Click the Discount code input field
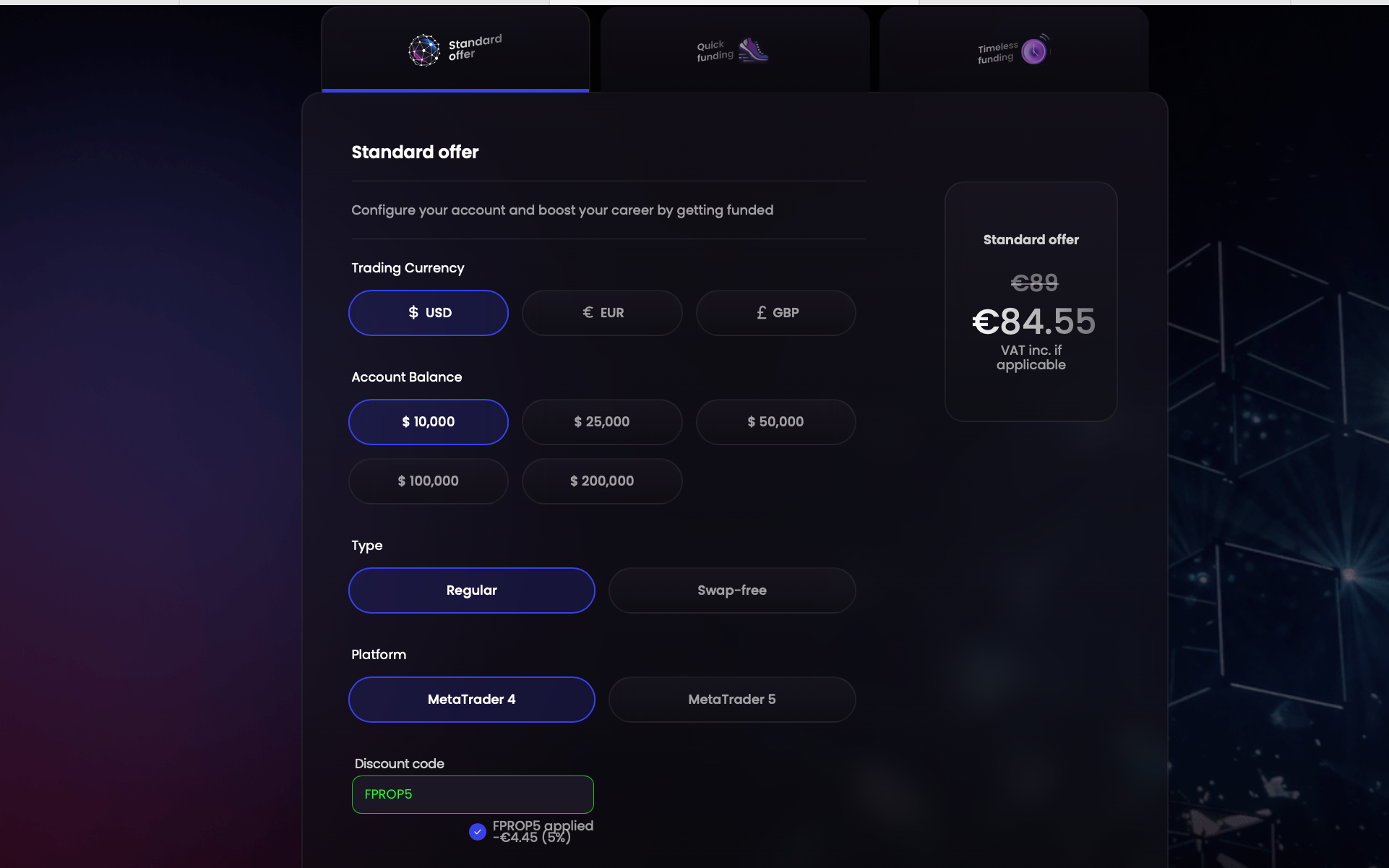The image size is (1389, 868). pos(473,794)
